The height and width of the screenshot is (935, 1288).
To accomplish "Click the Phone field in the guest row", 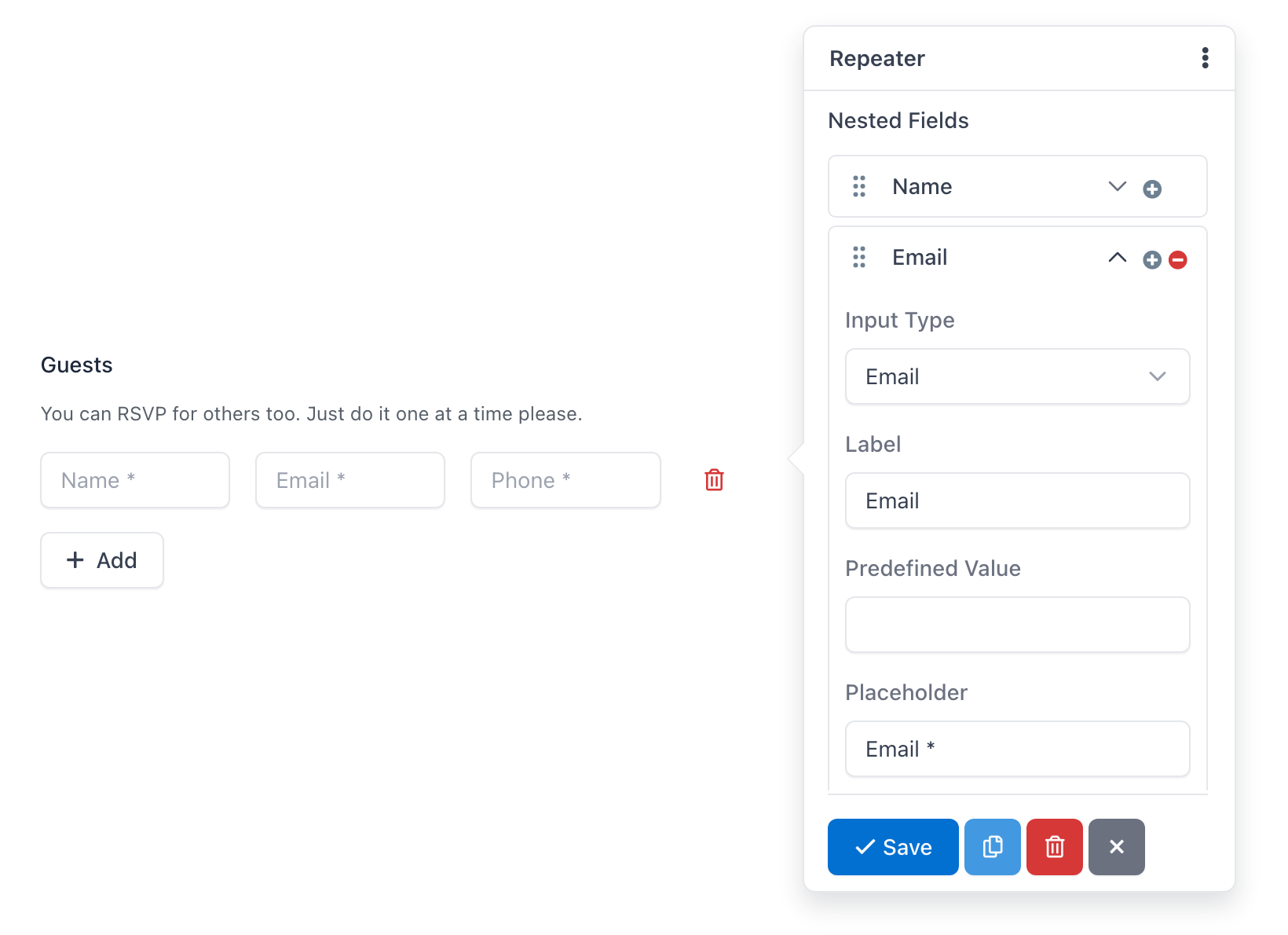I will (x=565, y=480).
